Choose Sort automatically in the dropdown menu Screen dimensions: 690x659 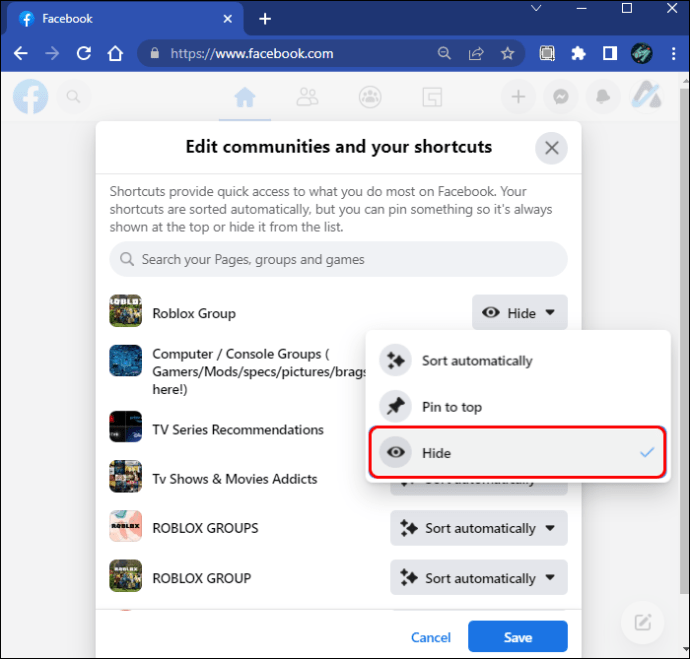[x=518, y=361]
